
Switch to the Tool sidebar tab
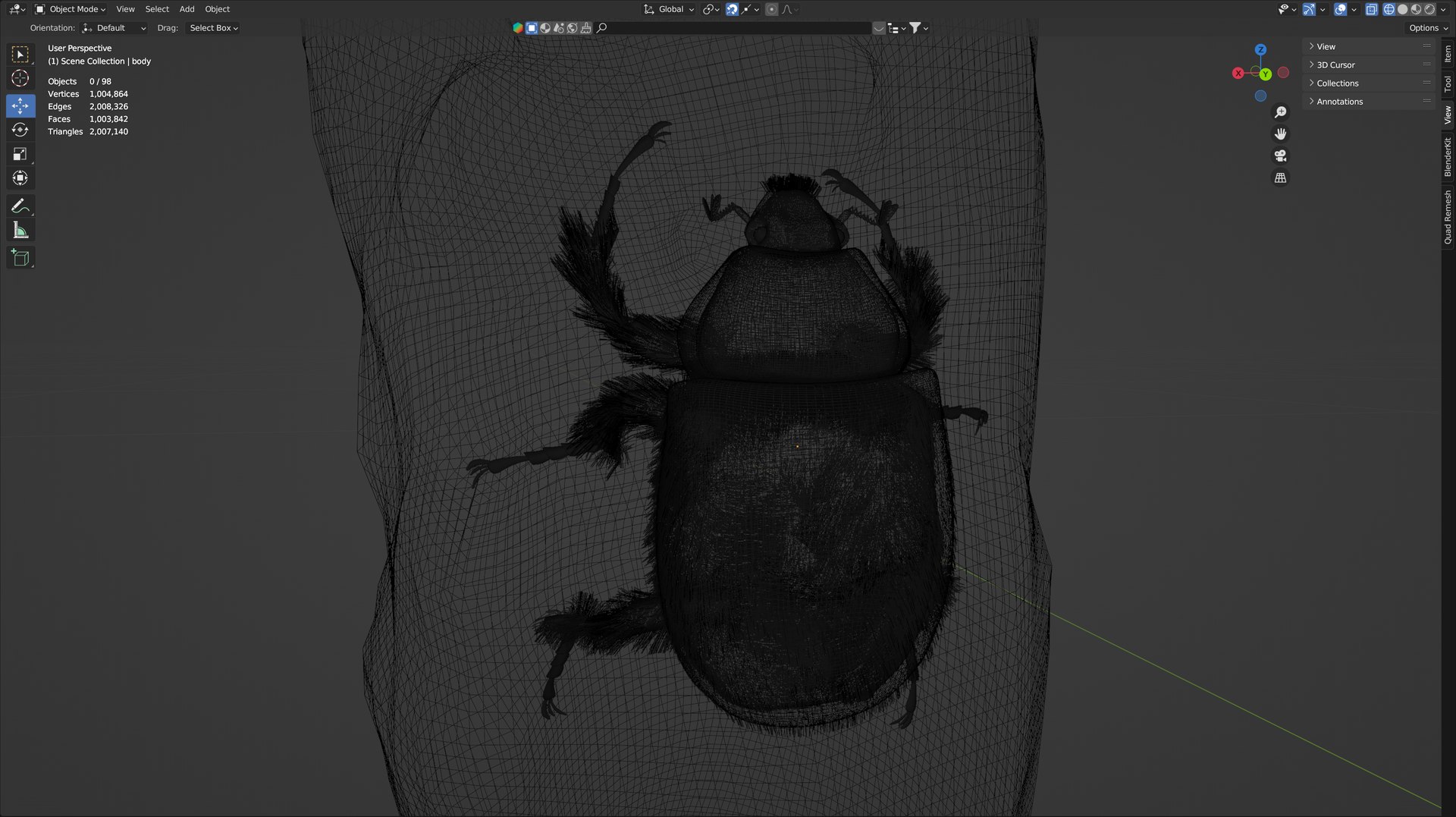click(1448, 83)
